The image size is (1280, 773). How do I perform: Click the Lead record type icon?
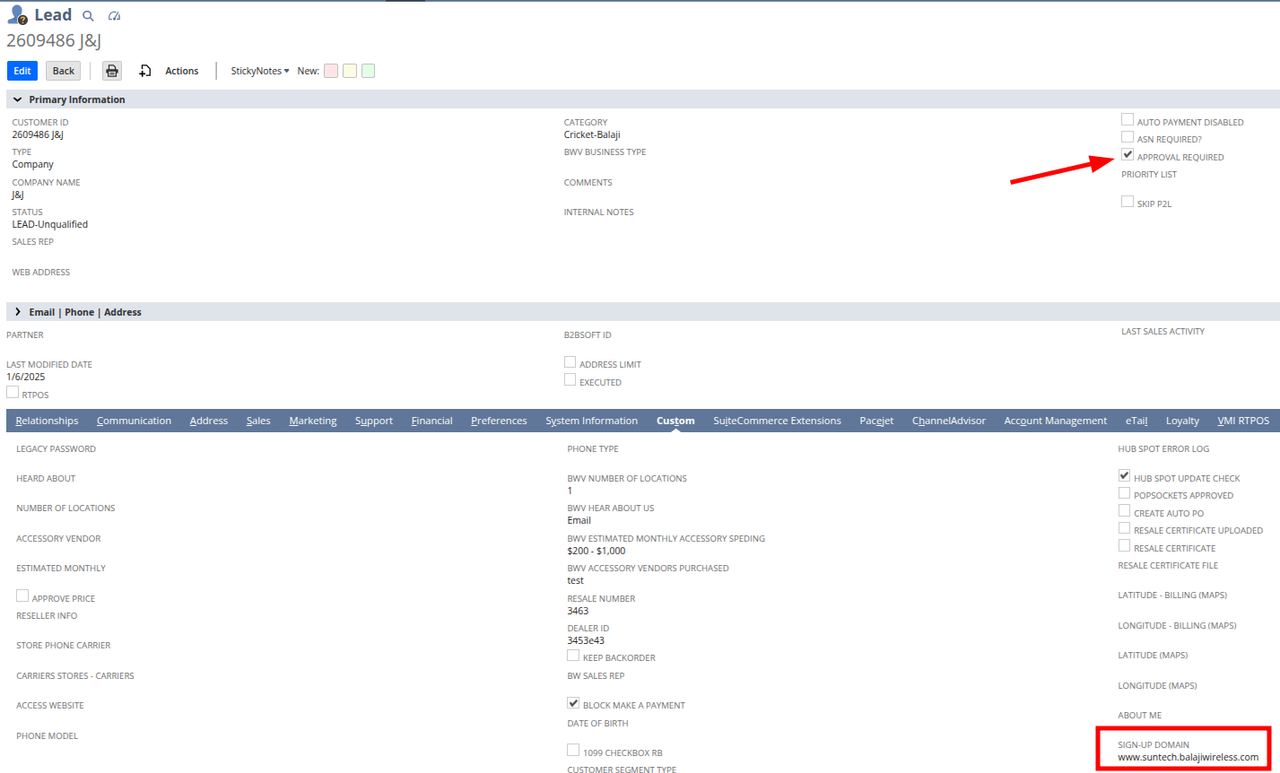pyautogui.click(x=17, y=15)
